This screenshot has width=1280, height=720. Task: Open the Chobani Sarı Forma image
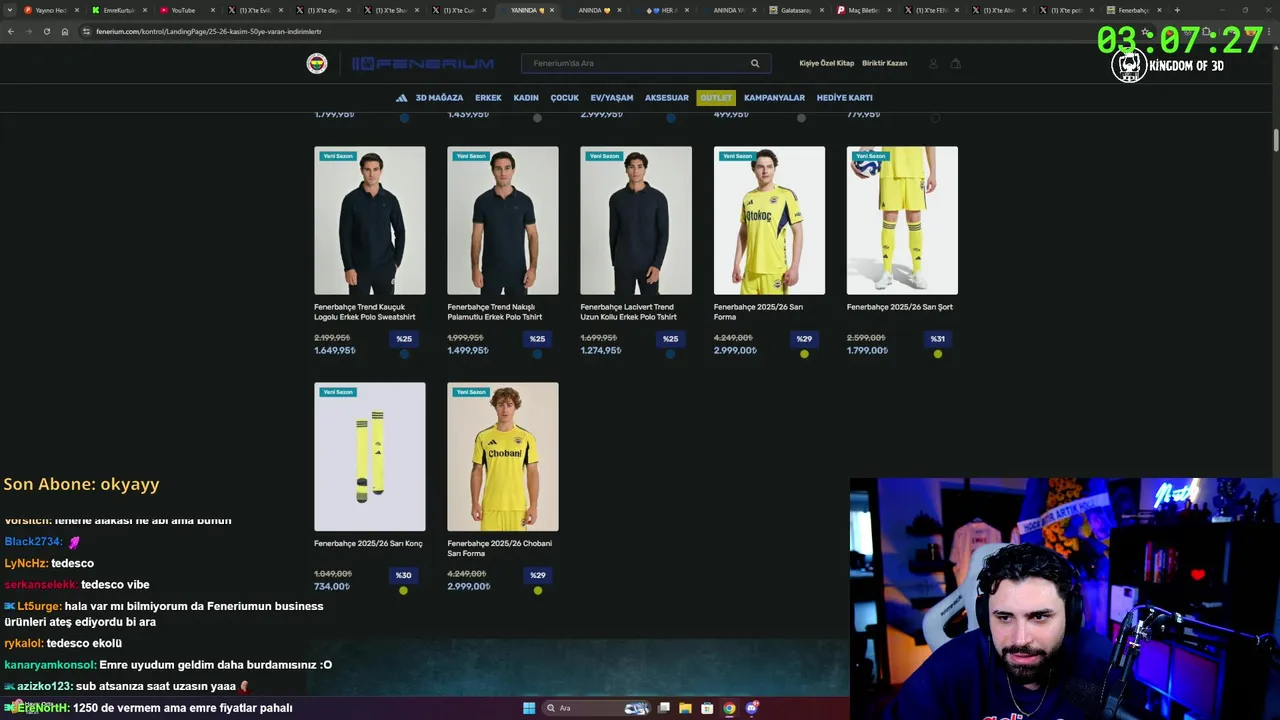[503, 457]
